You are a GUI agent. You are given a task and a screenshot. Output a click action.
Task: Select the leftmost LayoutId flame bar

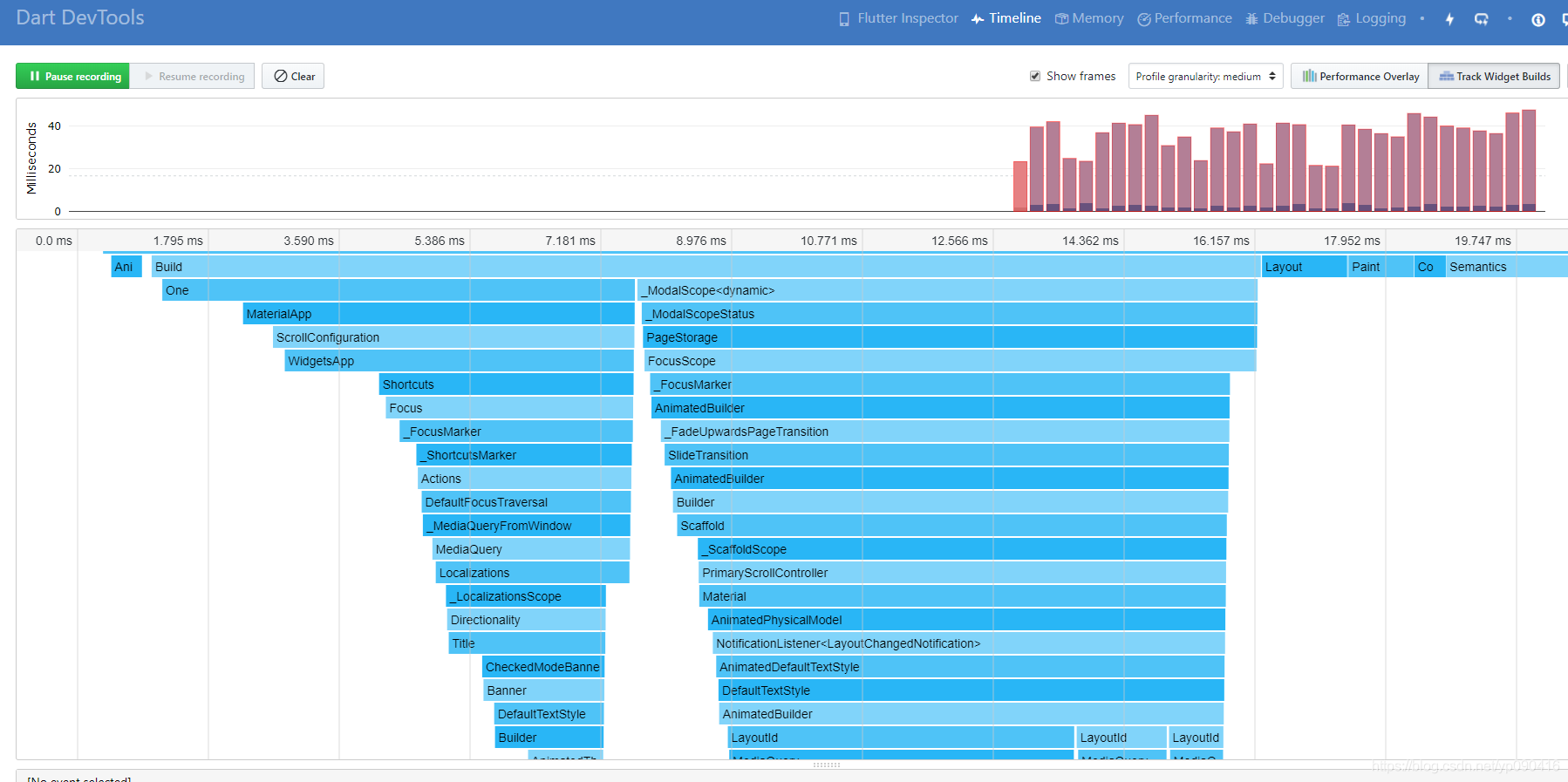click(x=901, y=738)
